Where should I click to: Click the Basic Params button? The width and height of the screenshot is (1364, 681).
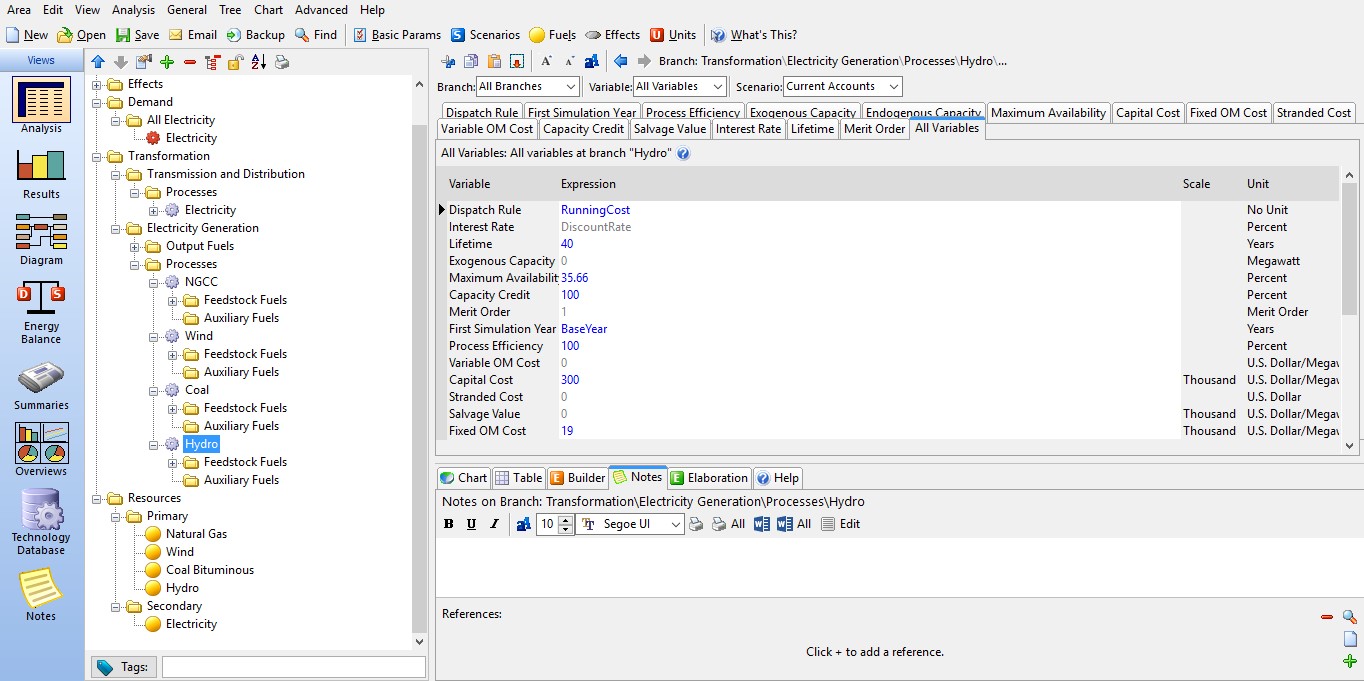[x=397, y=35]
